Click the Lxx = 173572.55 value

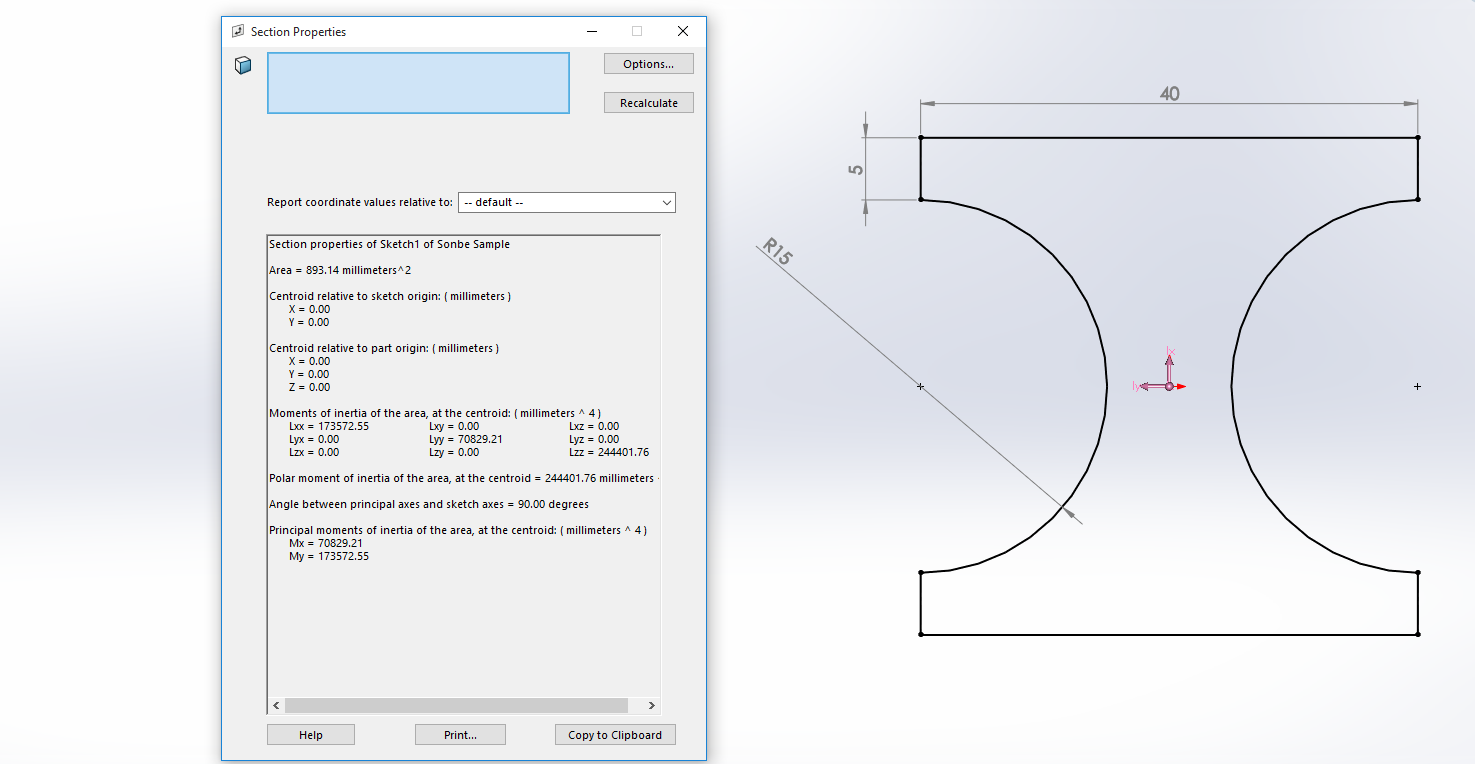click(329, 426)
